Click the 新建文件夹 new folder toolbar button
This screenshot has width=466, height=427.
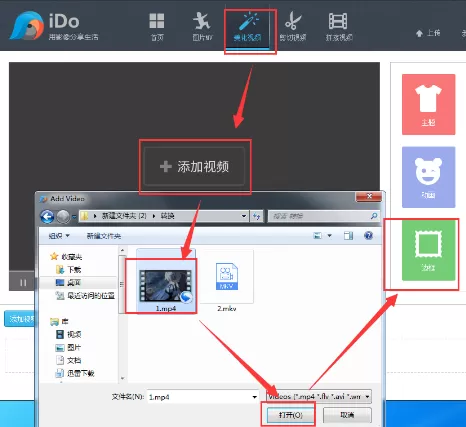(104, 236)
